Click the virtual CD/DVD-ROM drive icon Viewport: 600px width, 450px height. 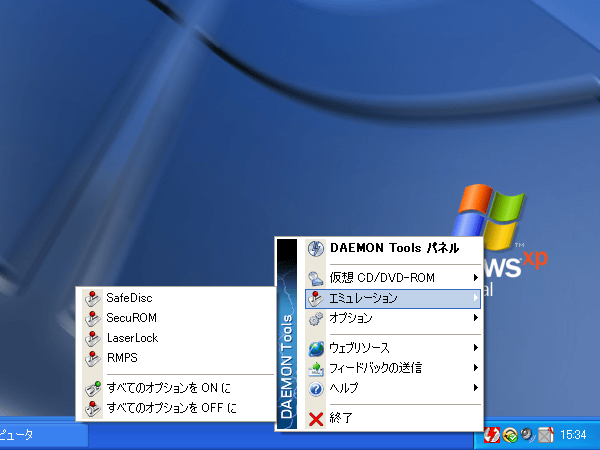[x=316, y=278]
